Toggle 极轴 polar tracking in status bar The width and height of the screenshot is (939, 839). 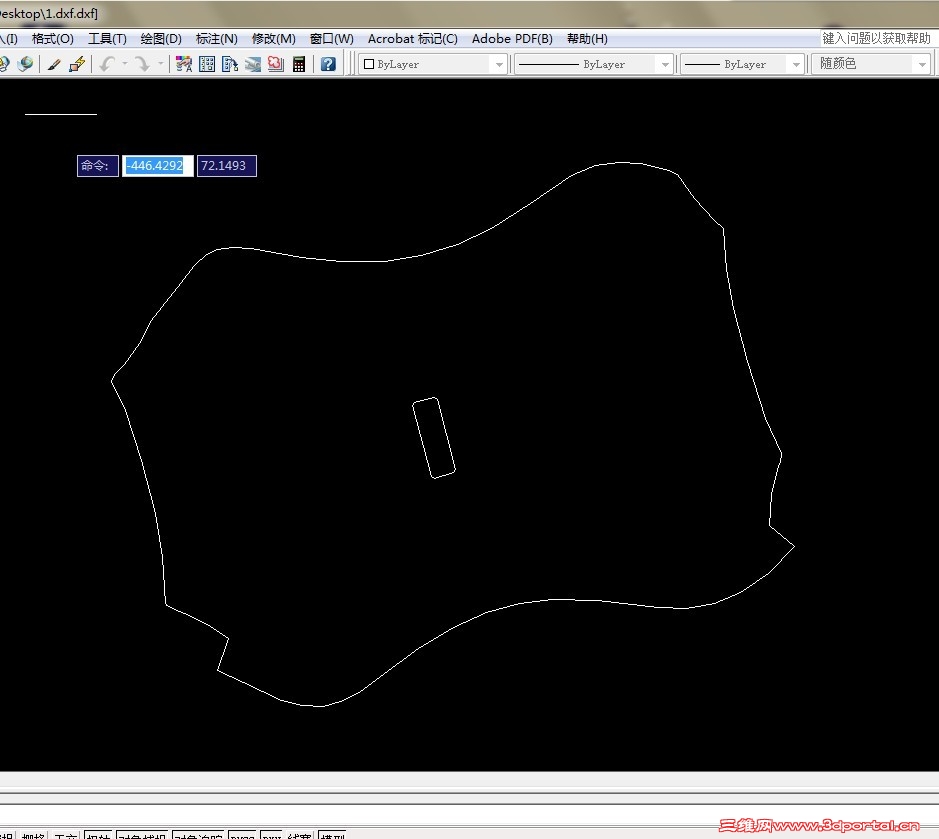pos(98,835)
